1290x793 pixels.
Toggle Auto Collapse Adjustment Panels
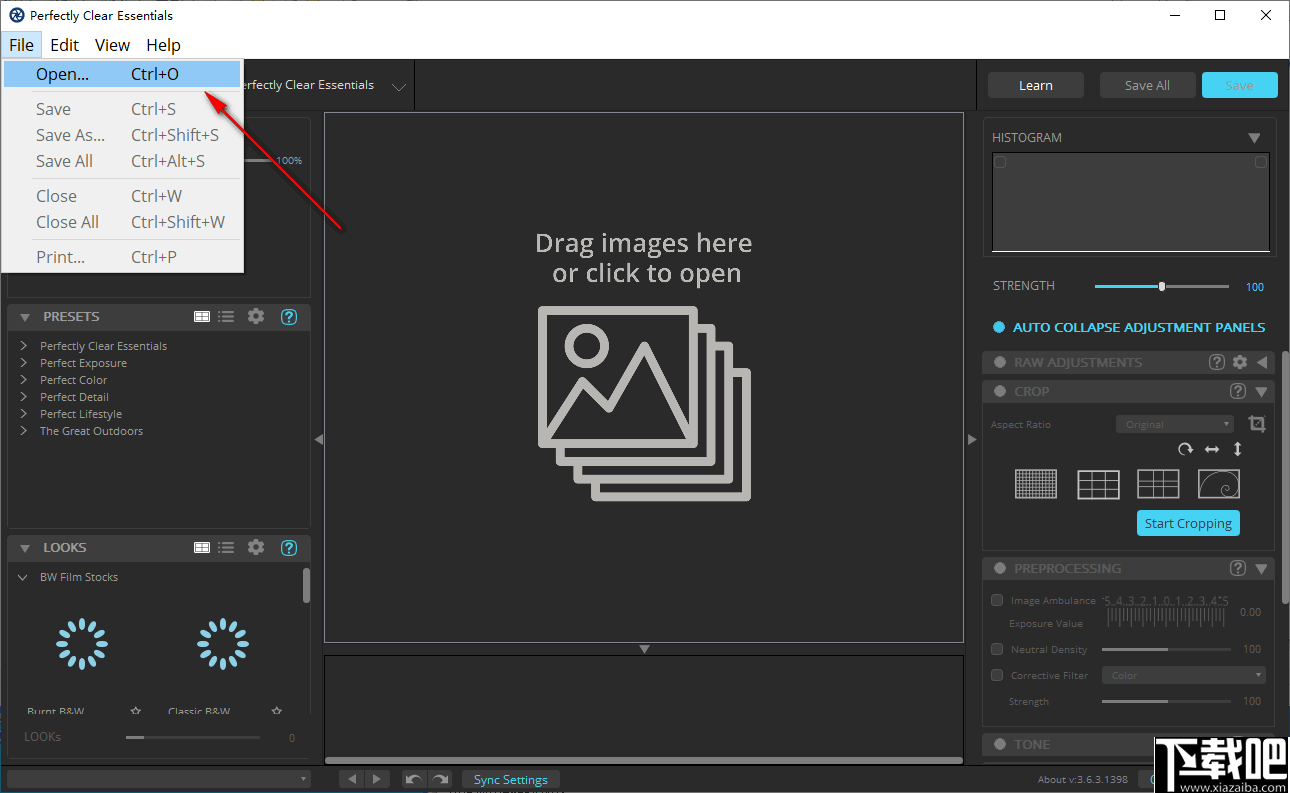pyautogui.click(x=998, y=327)
